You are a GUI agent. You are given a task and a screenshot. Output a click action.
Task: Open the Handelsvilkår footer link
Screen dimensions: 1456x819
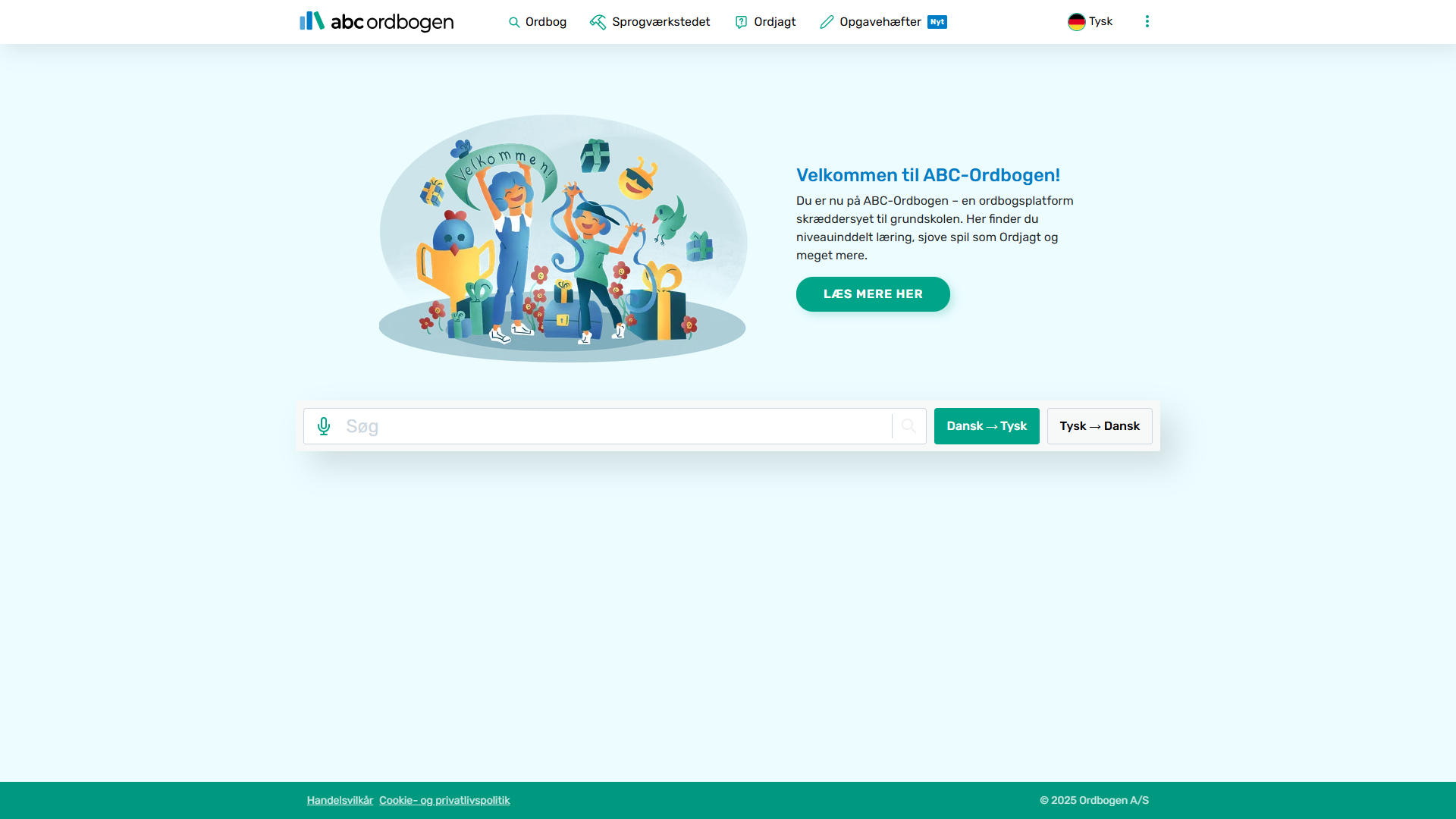tap(340, 800)
